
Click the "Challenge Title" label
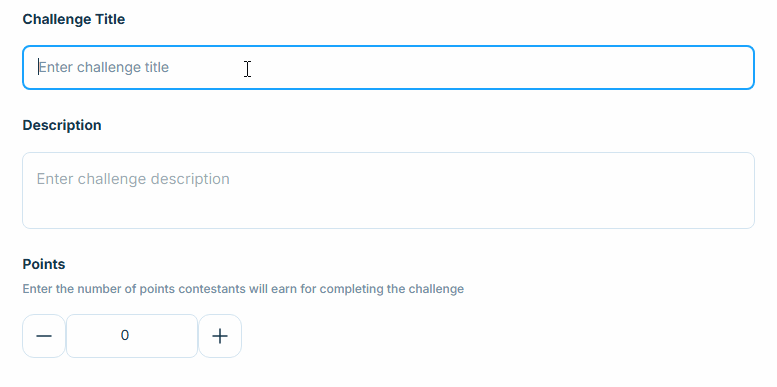tap(74, 19)
